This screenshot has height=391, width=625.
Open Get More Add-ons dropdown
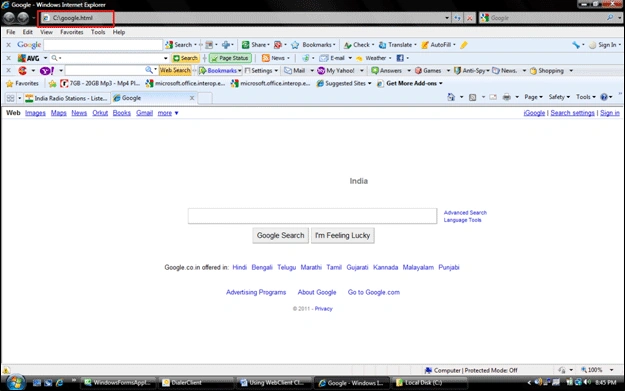(410, 83)
